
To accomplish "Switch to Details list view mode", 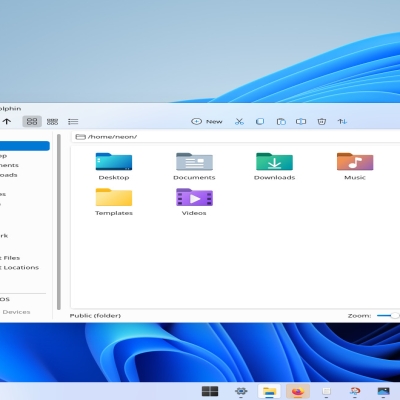I will coord(73,122).
